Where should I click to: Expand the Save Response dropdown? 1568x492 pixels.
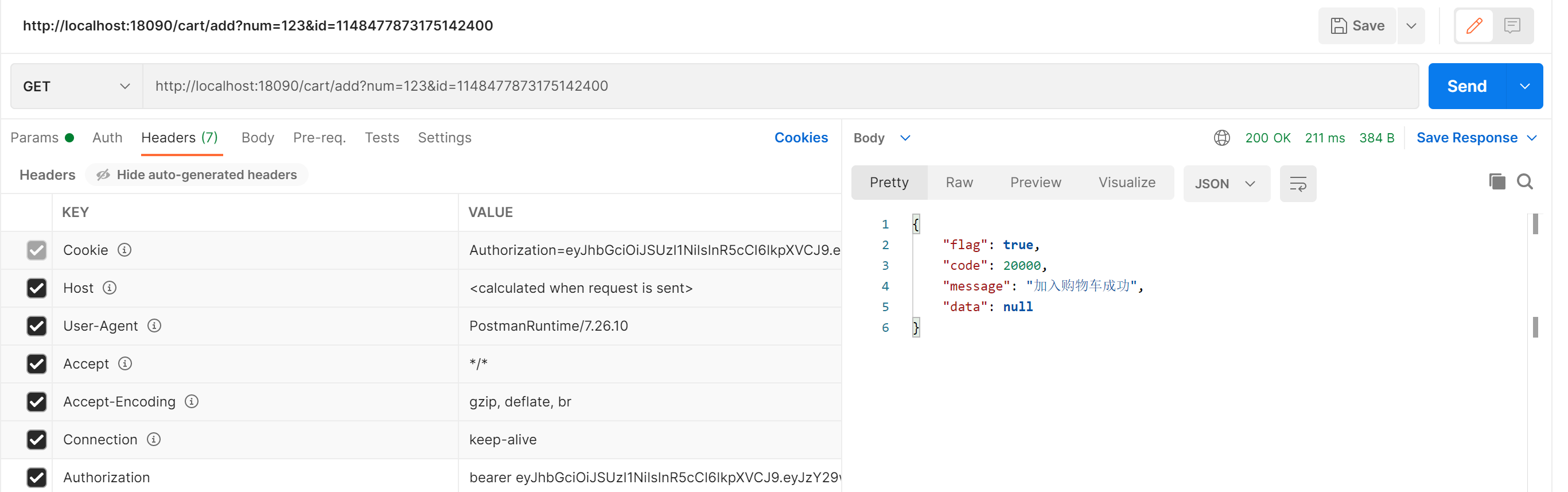pos(1532,138)
